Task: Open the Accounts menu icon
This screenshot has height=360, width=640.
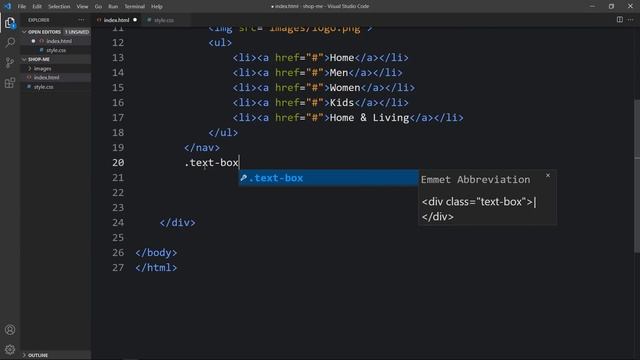Action: [10, 329]
